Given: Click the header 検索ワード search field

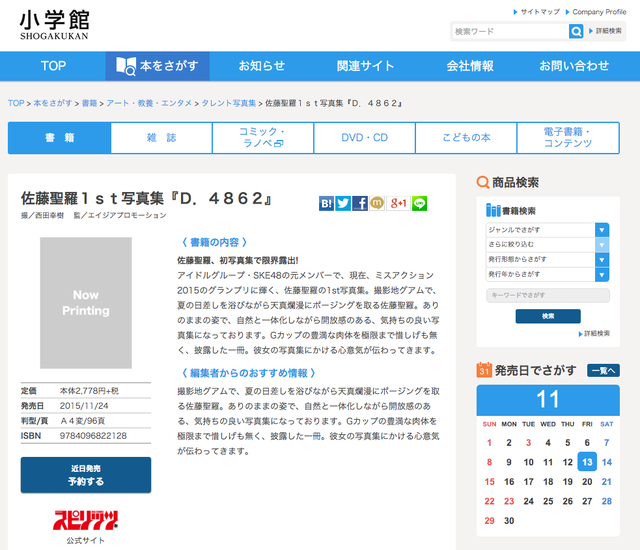Looking at the screenshot, I should coord(510,31).
